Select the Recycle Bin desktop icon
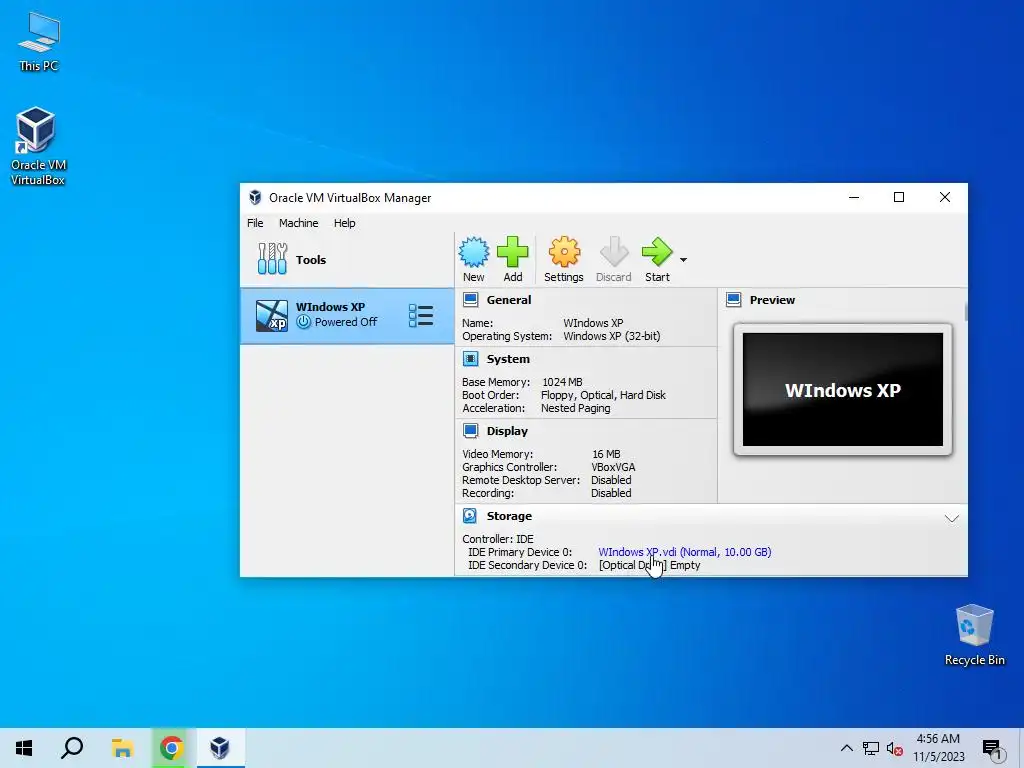The image size is (1024, 768). click(x=974, y=635)
